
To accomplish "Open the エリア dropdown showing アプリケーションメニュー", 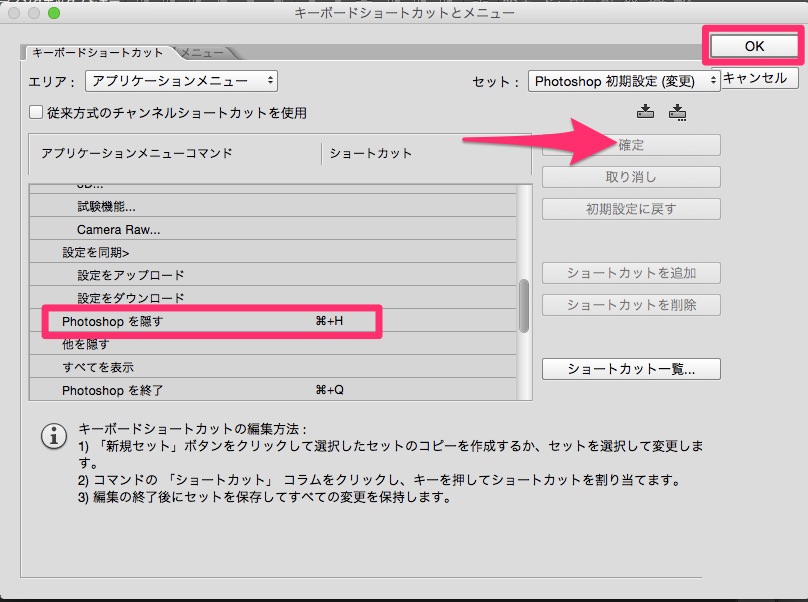I will [181, 81].
